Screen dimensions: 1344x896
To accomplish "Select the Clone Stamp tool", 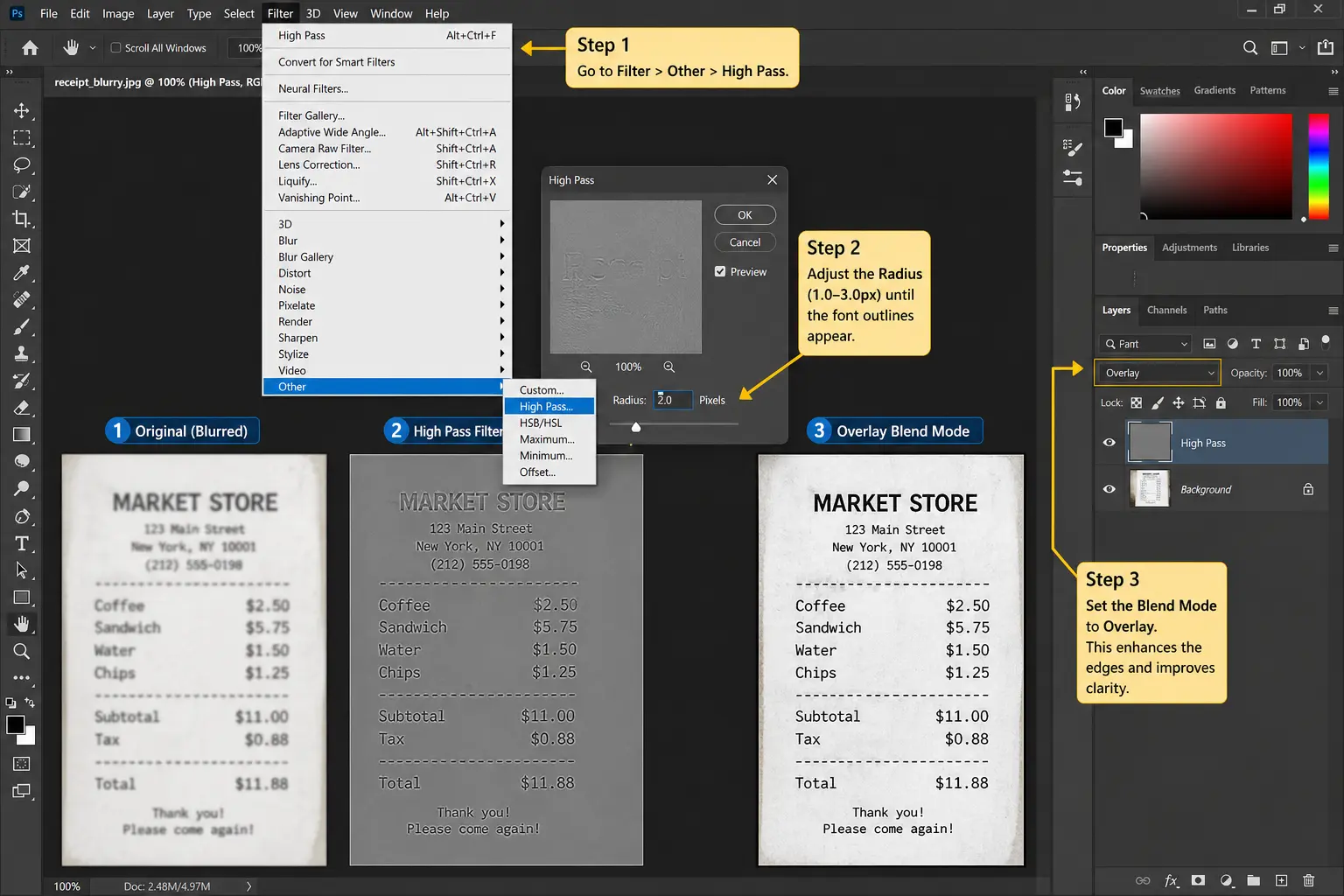I will [x=22, y=353].
